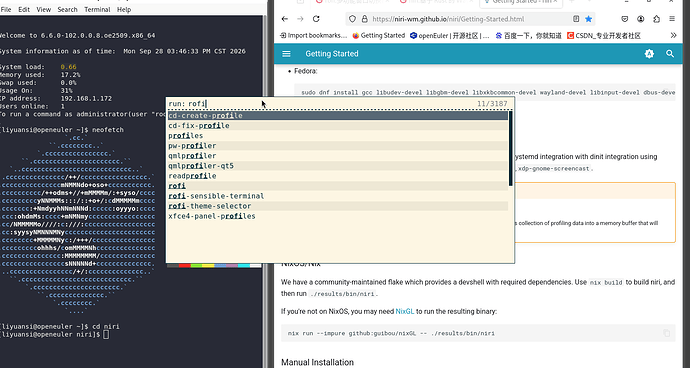The height and width of the screenshot is (368, 690).
Task: Click the blue bookmark star
Action: click(x=589, y=19)
